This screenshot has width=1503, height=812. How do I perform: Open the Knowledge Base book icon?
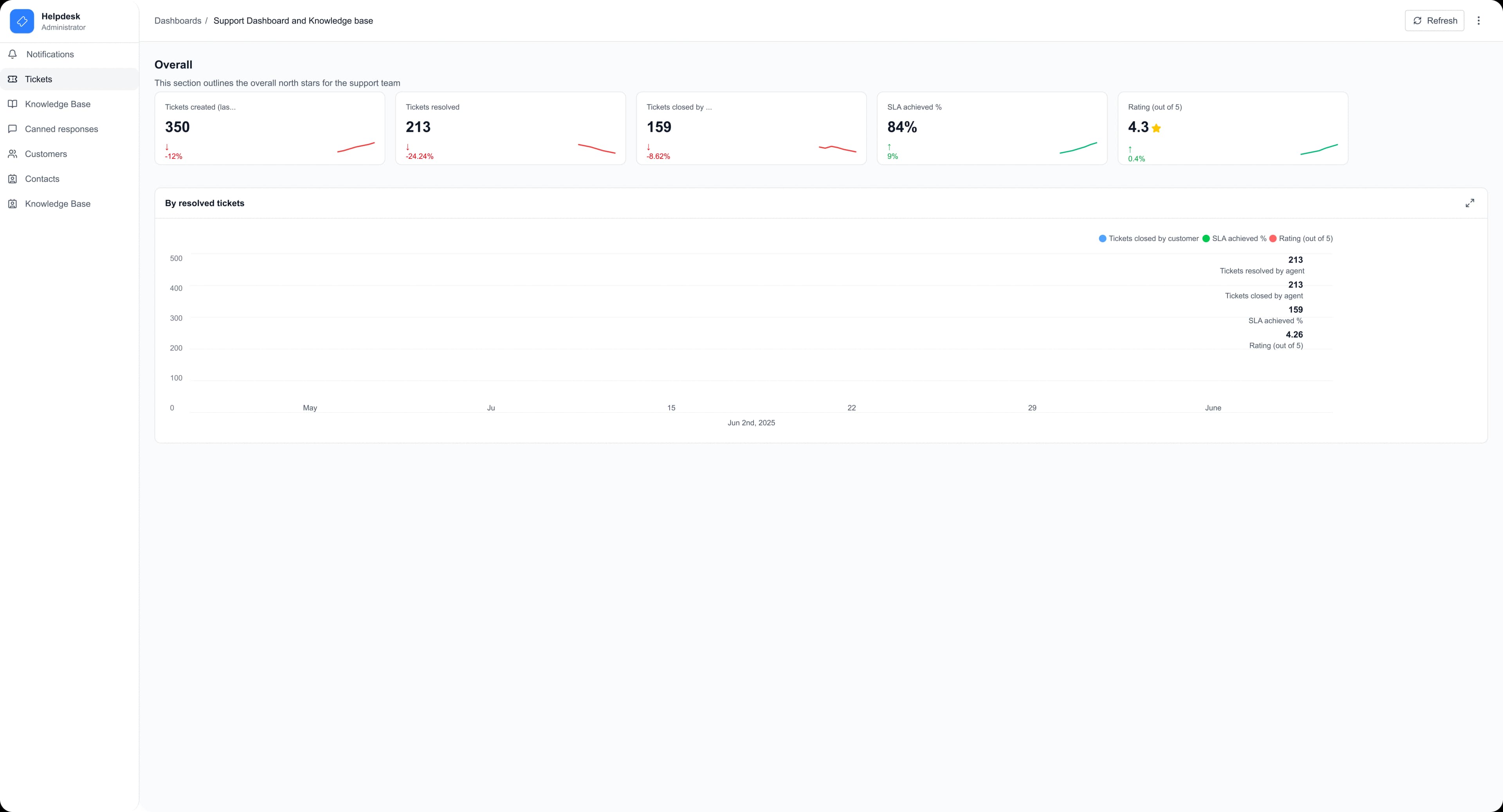(13, 104)
